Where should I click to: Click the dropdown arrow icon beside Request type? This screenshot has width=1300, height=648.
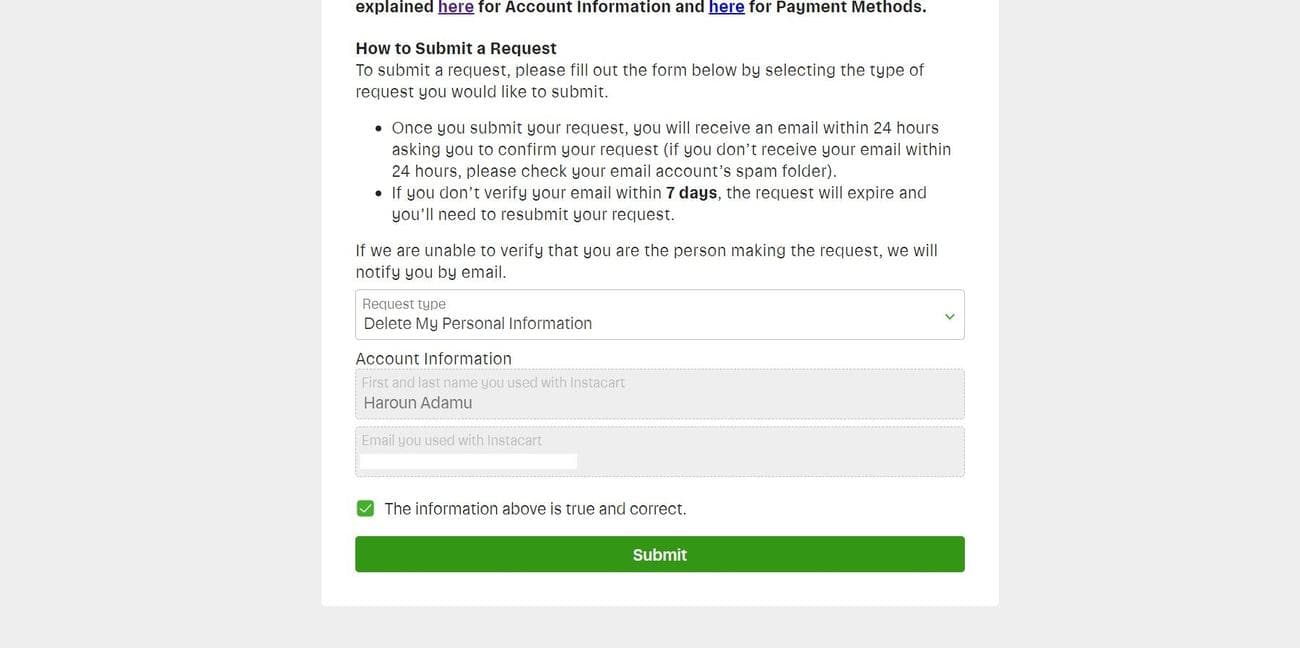(x=948, y=314)
